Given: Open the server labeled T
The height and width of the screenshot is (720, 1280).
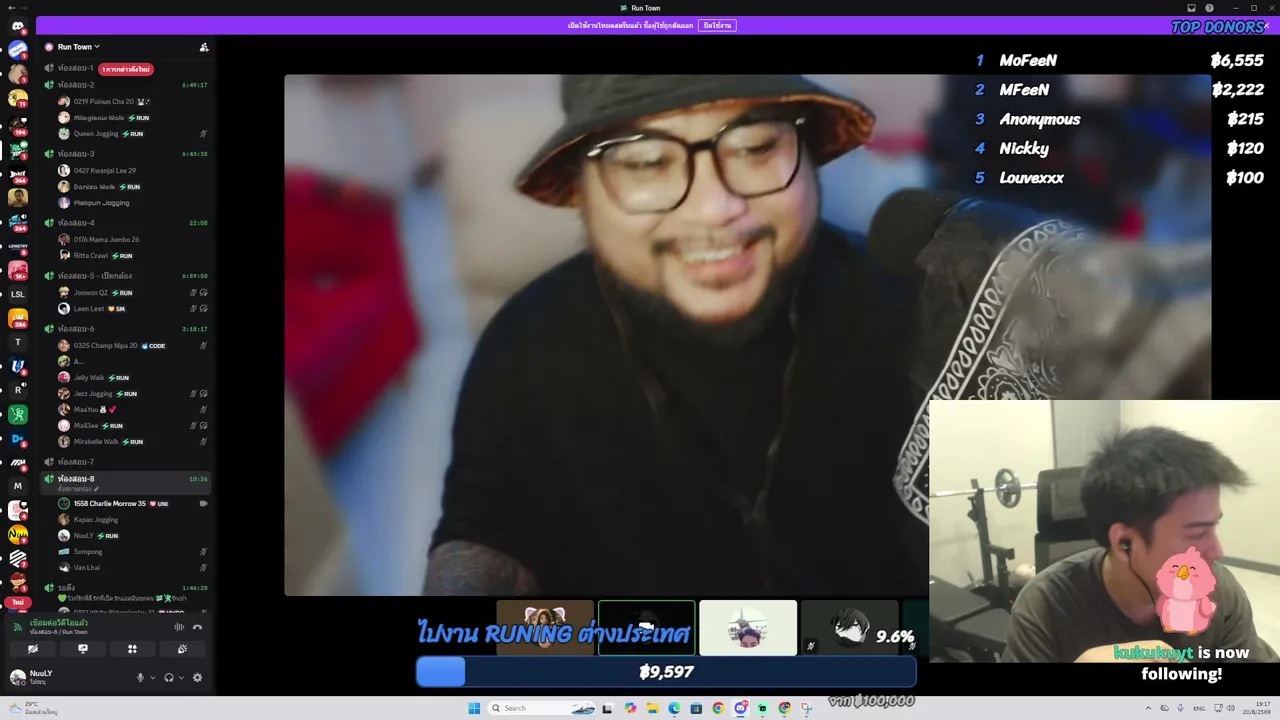Looking at the screenshot, I should (17, 342).
